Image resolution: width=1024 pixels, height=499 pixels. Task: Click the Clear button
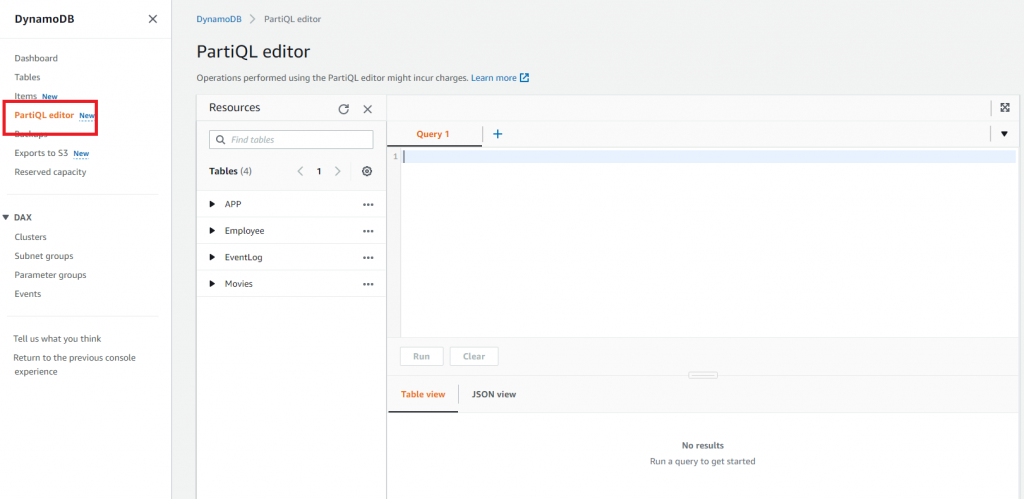pyautogui.click(x=474, y=357)
